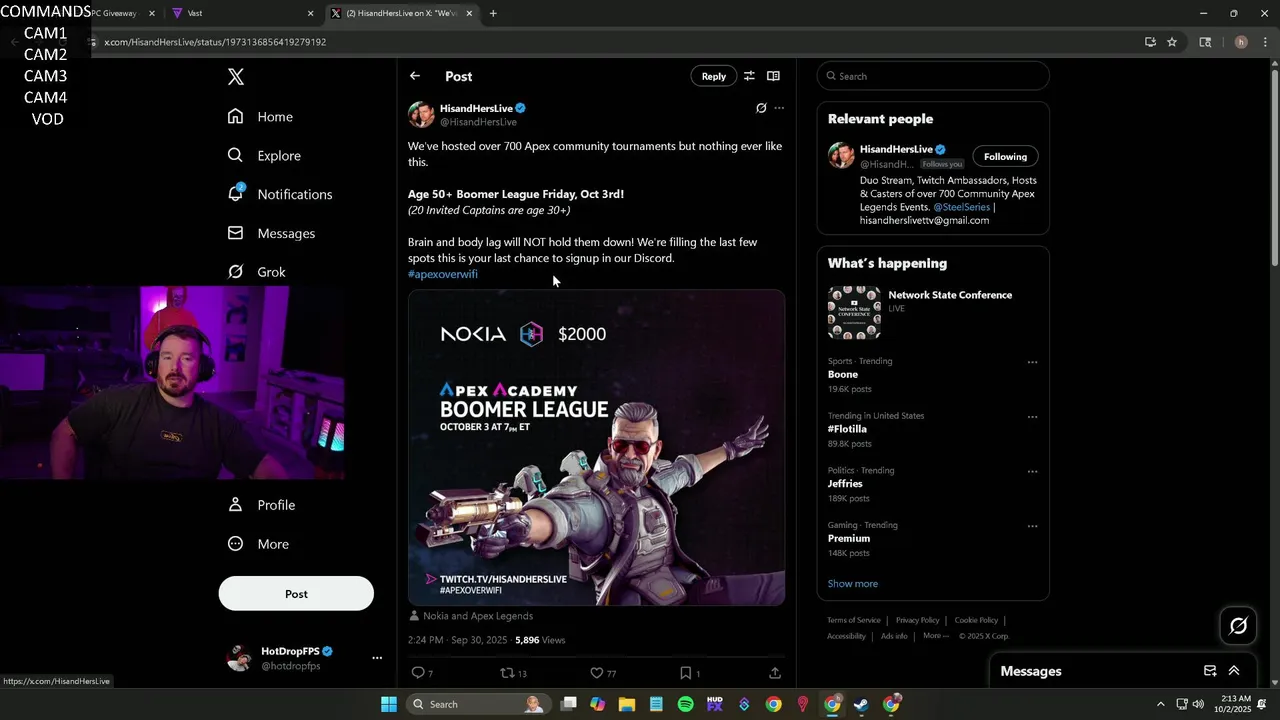The height and width of the screenshot is (720, 1280).
Task: Open the reply filter settings icon
Action: (x=749, y=76)
